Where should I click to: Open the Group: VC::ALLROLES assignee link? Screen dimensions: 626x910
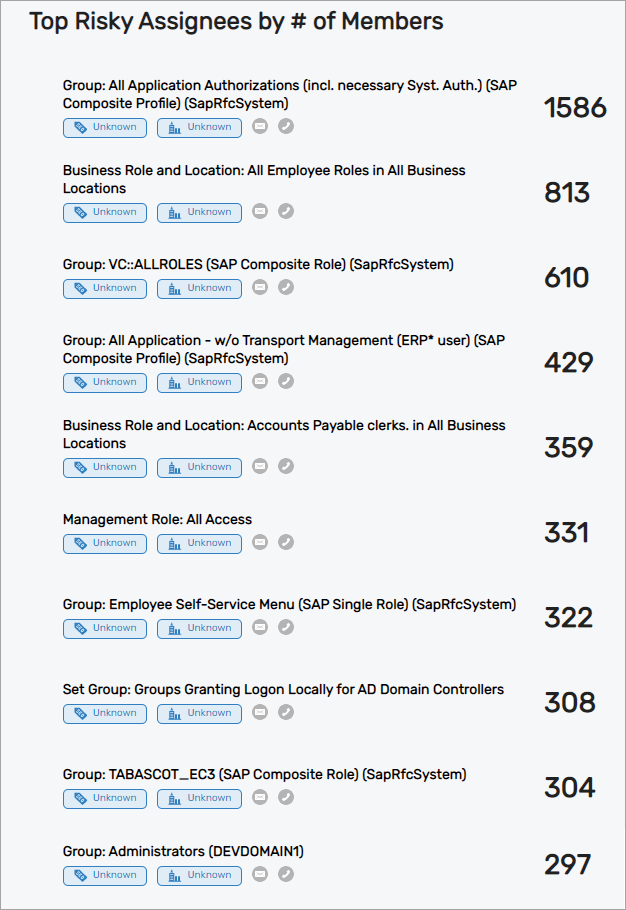[258, 264]
